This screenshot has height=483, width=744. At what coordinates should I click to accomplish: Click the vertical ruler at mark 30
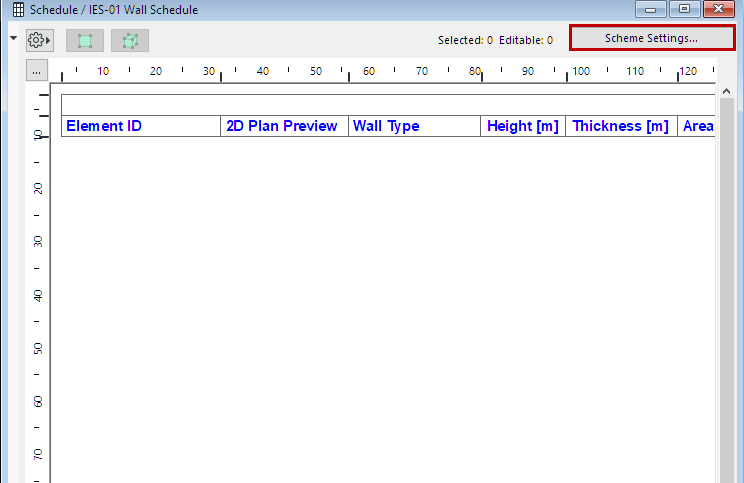click(38, 242)
